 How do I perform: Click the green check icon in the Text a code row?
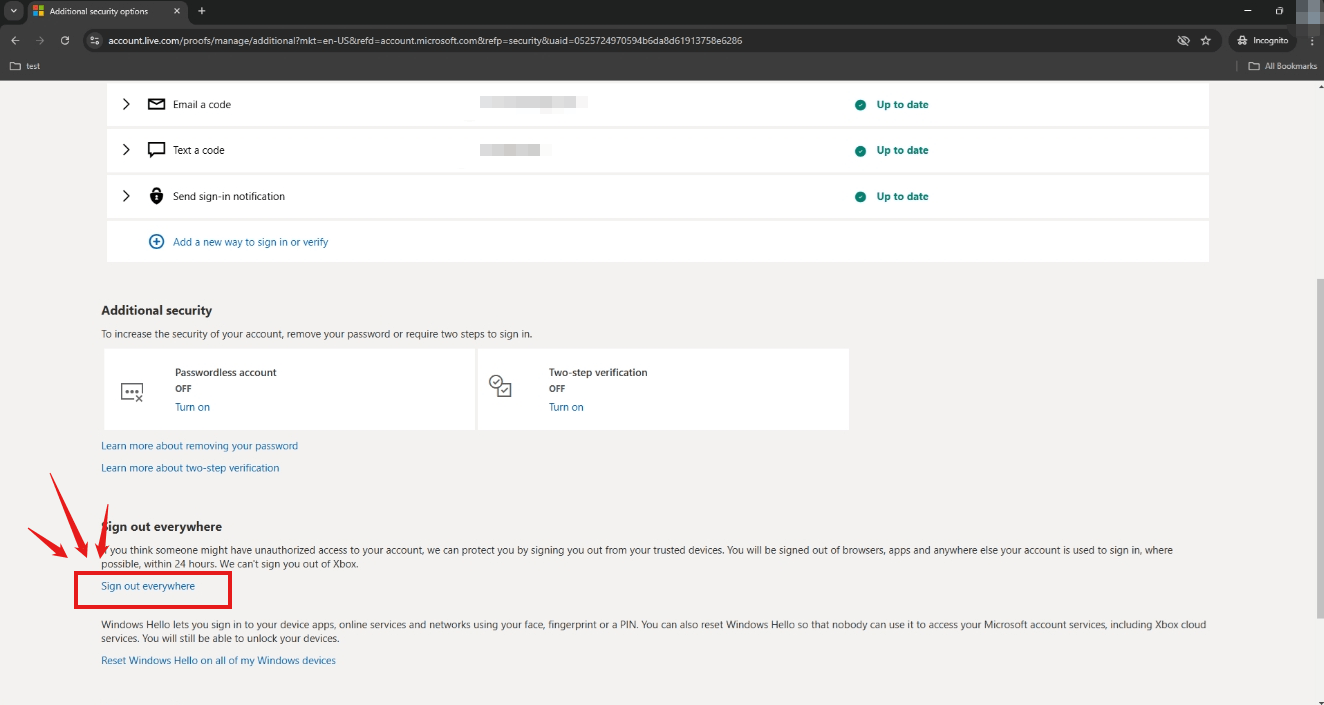(x=860, y=151)
